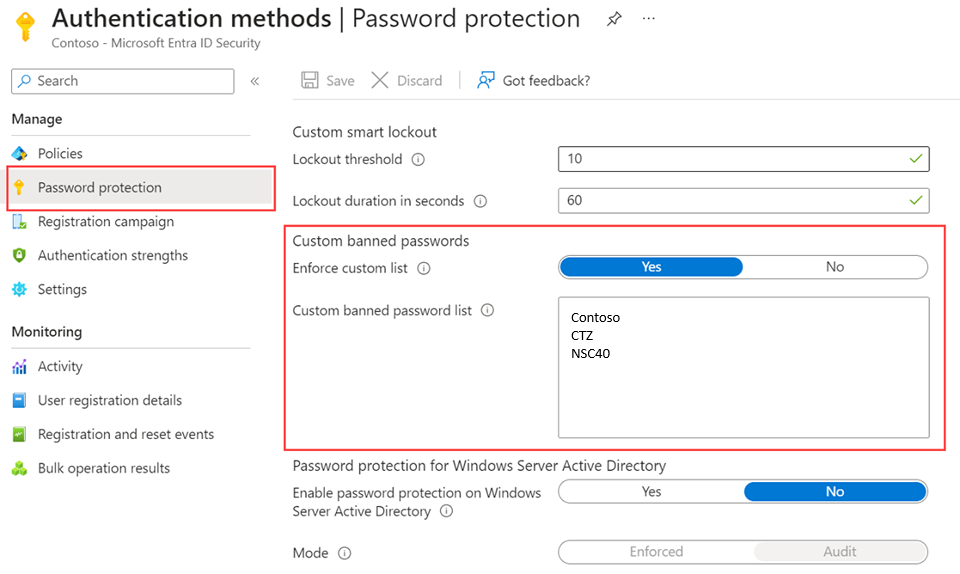Click the pin icon next to title
This screenshot has height=574, width=960.
click(x=614, y=19)
